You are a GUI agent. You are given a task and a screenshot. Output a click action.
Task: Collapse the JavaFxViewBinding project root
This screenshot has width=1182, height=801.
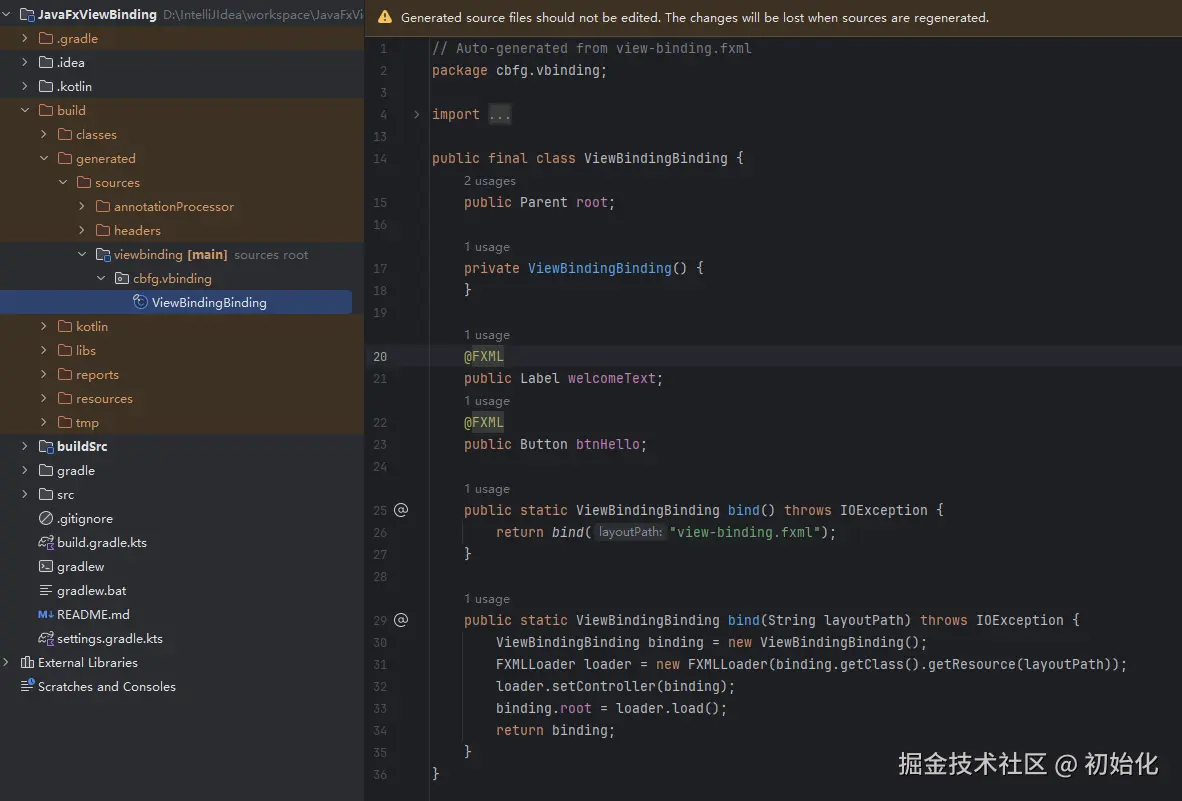(x=7, y=14)
